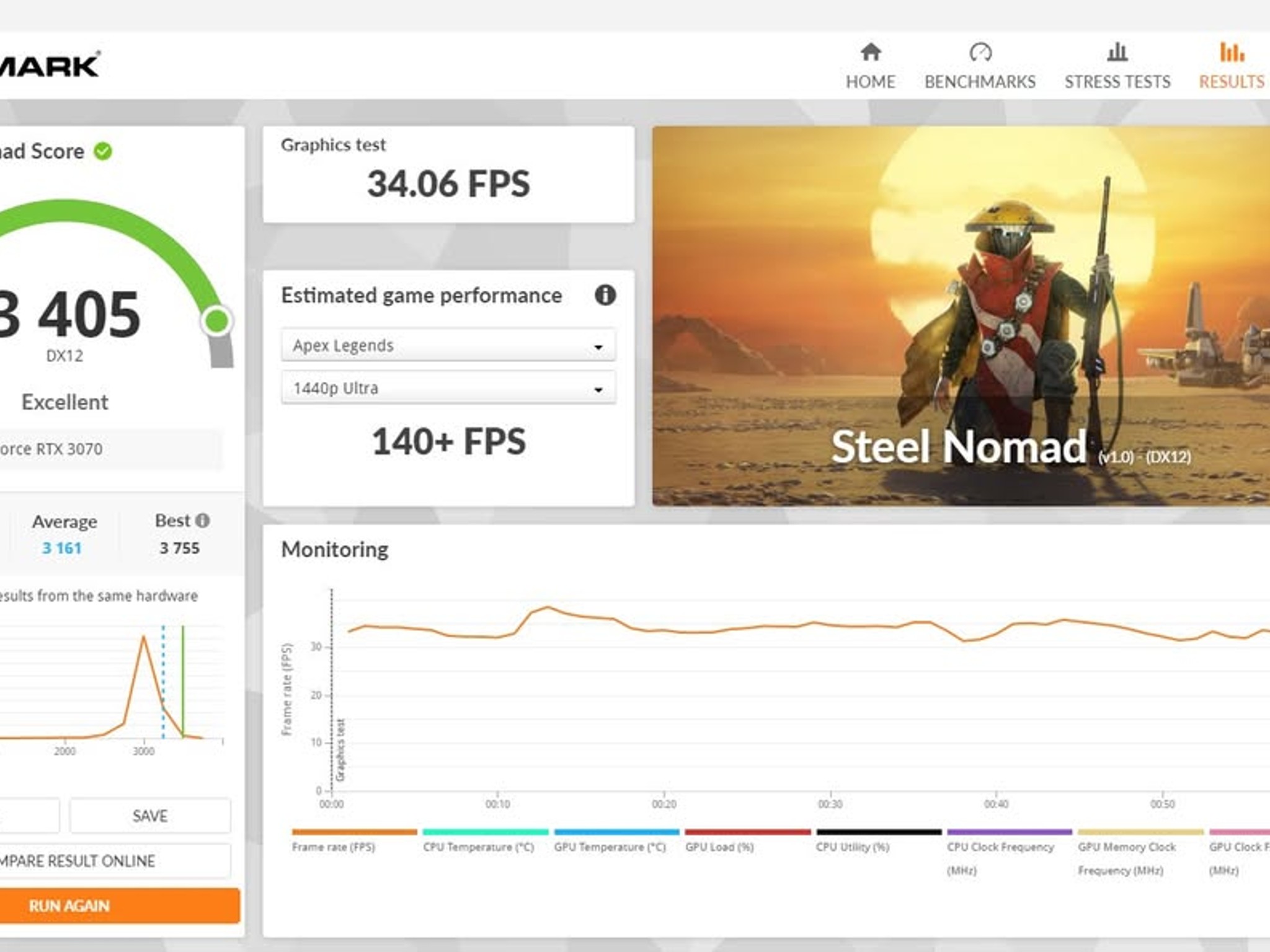
Task: Go to the BENCHMARKS tab
Action: click(x=980, y=82)
